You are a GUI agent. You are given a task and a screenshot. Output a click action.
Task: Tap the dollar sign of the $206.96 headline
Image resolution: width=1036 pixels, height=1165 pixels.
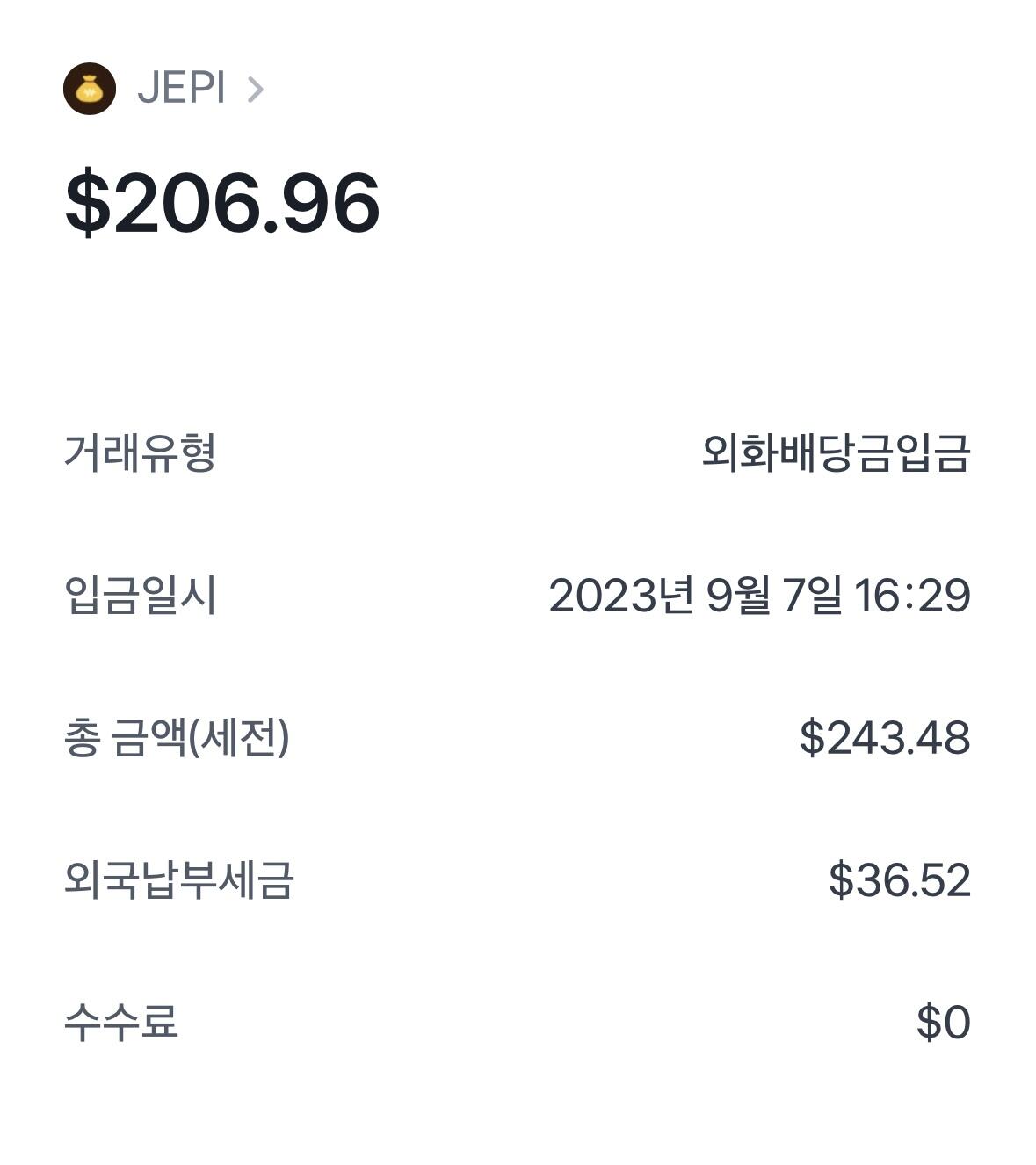pyautogui.click(x=88, y=204)
